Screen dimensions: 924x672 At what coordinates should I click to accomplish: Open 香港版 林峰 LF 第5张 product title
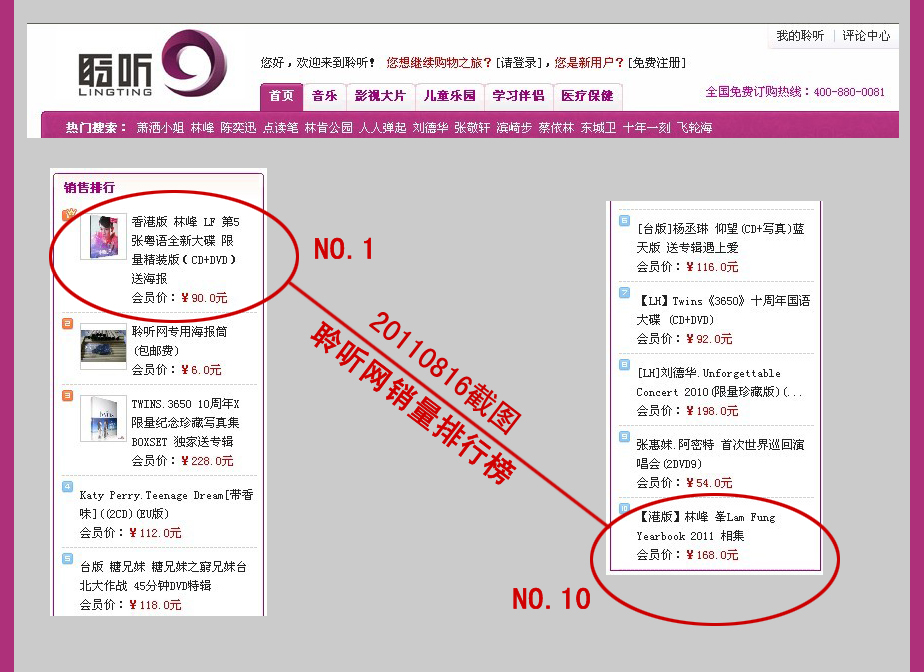point(186,250)
